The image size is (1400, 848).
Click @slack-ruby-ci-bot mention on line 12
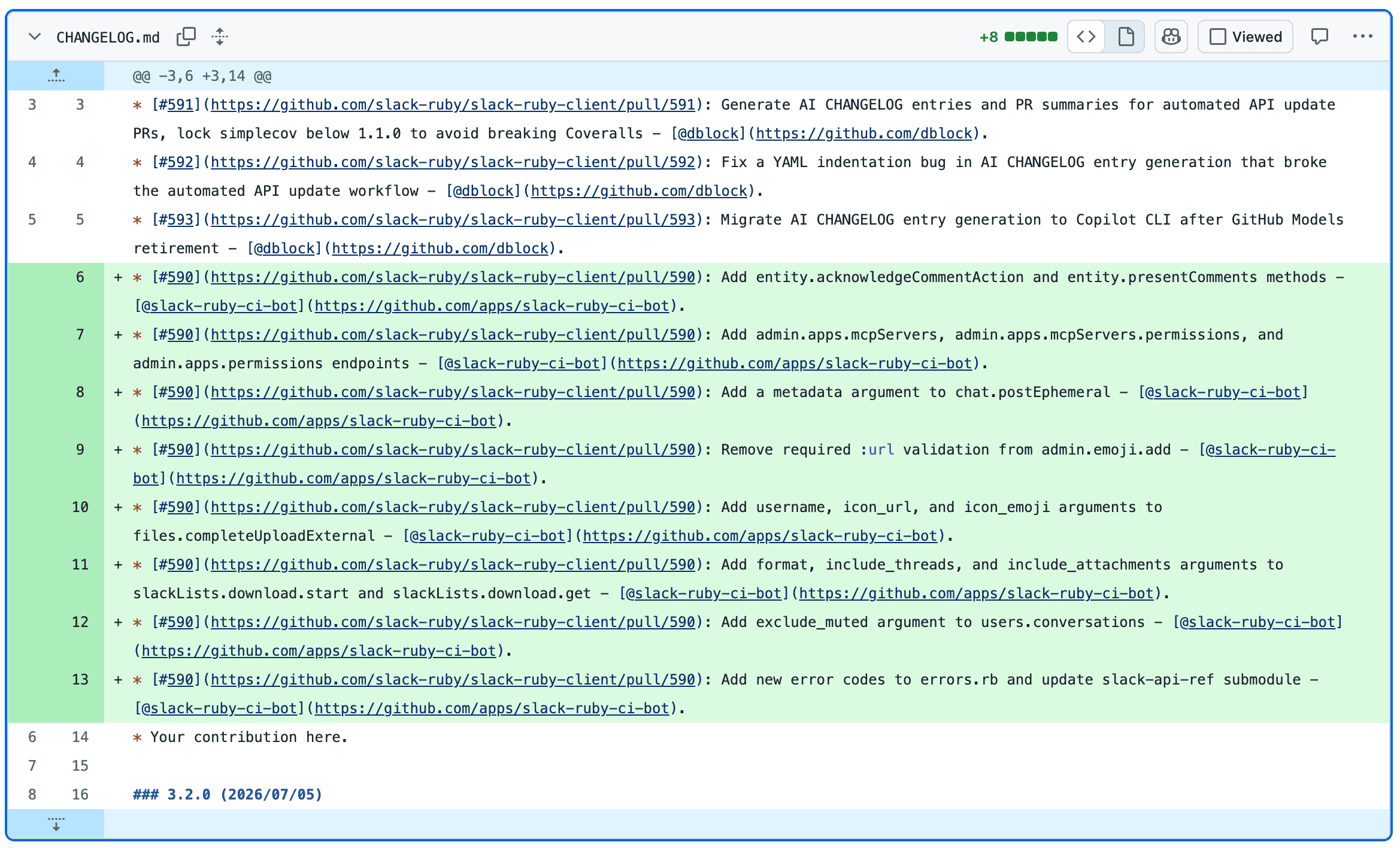1258,622
